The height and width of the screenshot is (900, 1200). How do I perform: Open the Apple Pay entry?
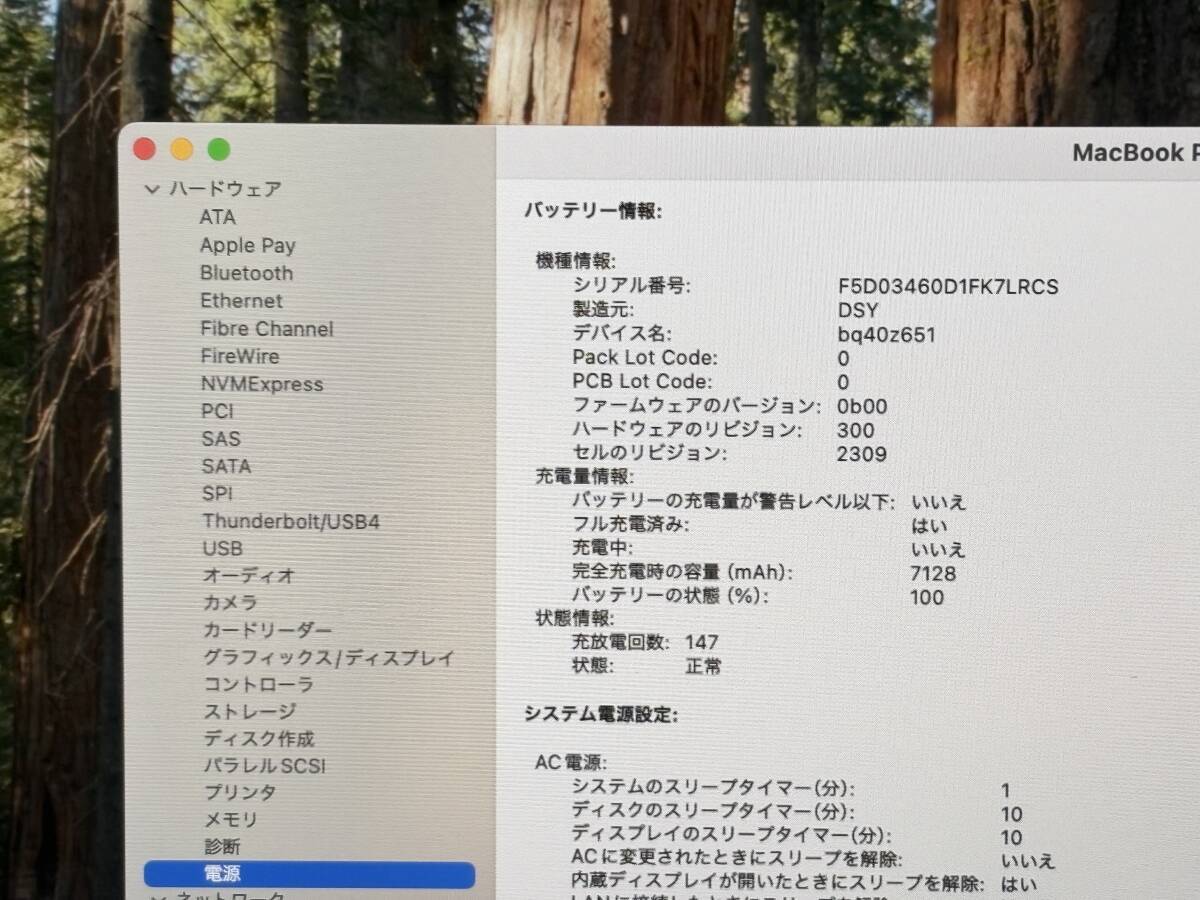(247, 245)
